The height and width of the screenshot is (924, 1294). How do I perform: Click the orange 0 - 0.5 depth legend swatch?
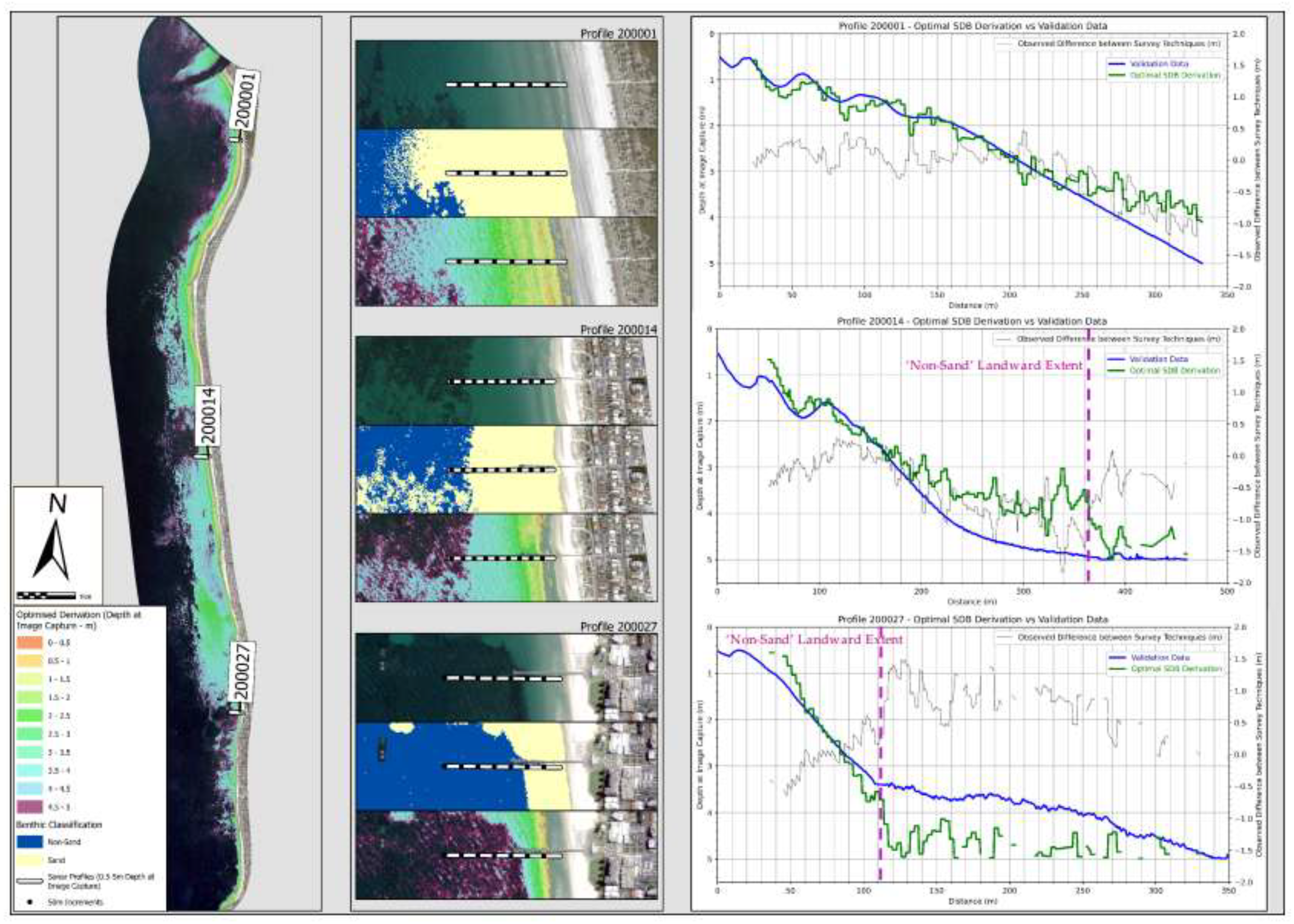(x=30, y=643)
